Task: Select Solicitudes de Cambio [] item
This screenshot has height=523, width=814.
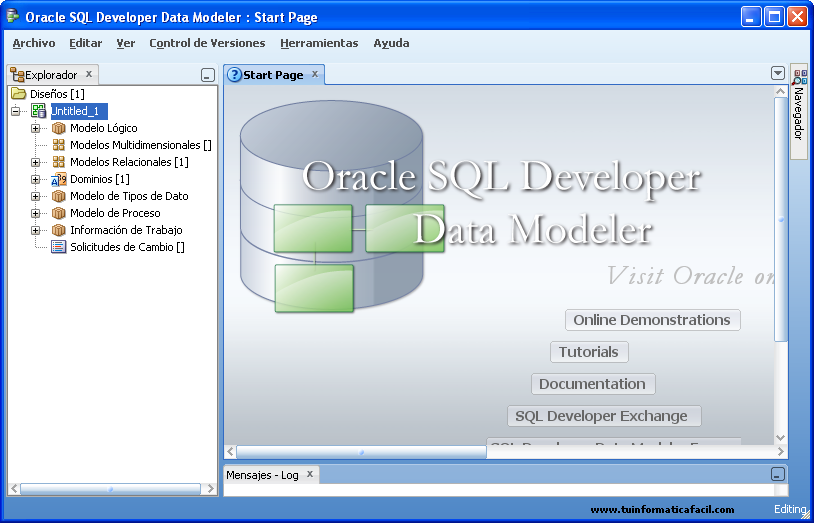Action: pos(127,247)
